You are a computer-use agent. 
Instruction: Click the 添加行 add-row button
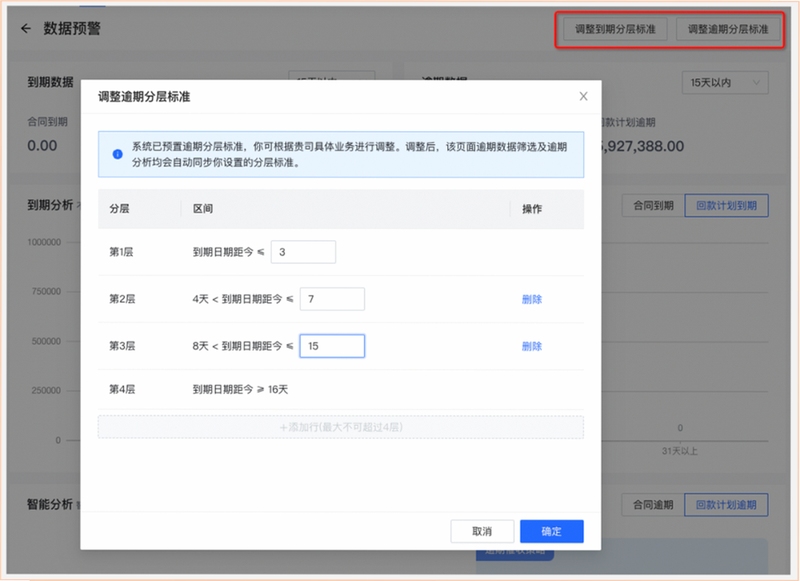[341, 427]
